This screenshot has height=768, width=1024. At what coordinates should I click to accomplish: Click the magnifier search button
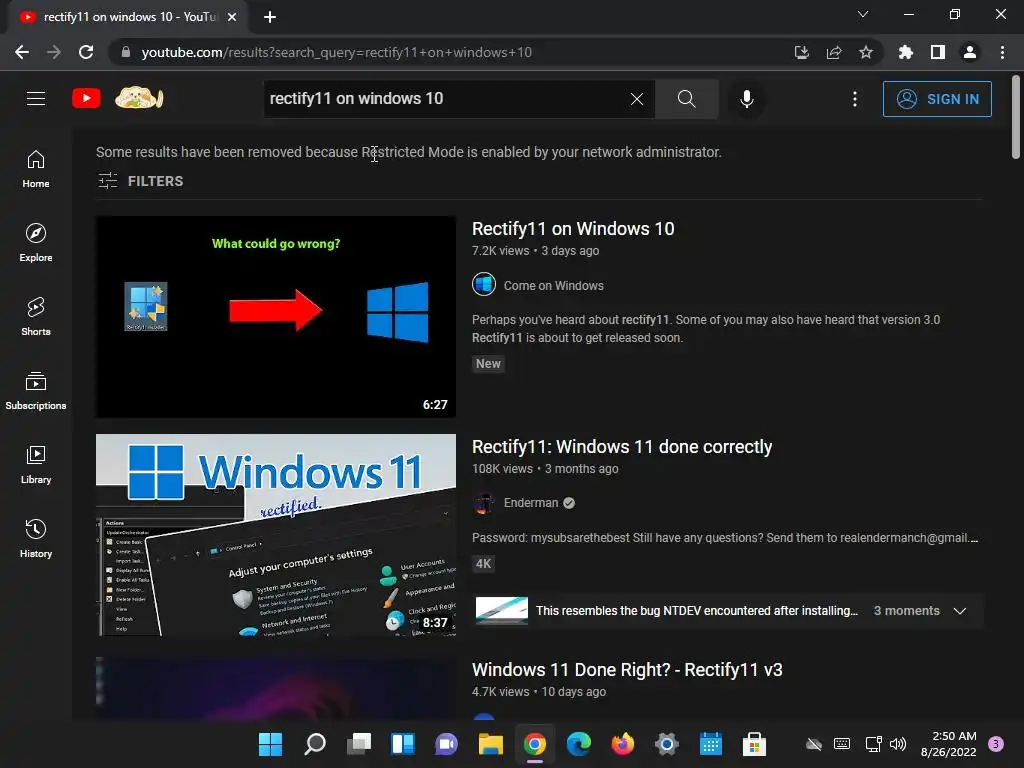(x=686, y=99)
